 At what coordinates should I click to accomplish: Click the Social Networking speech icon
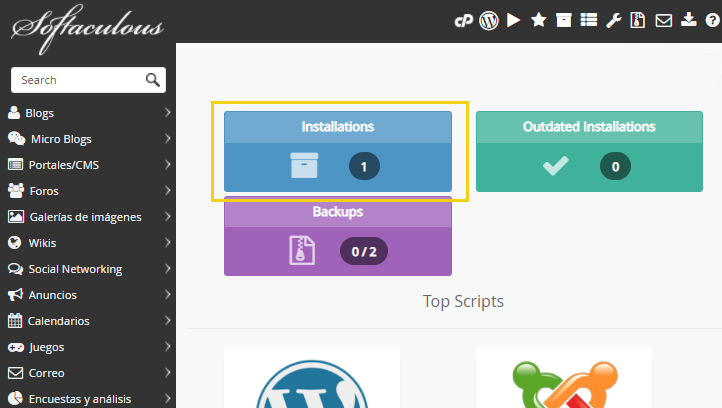pos(15,269)
